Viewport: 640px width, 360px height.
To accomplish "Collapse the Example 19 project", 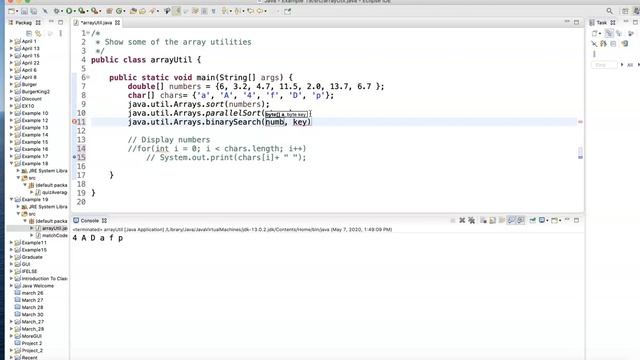I will pyautogui.click(x=11, y=200).
